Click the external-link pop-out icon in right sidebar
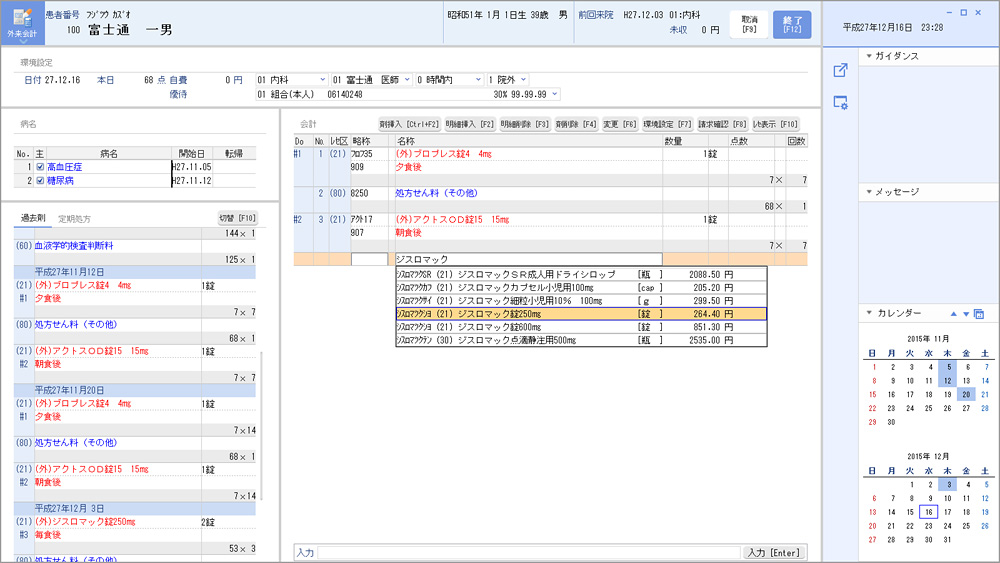The image size is (1000, 563). pos(840,70)
